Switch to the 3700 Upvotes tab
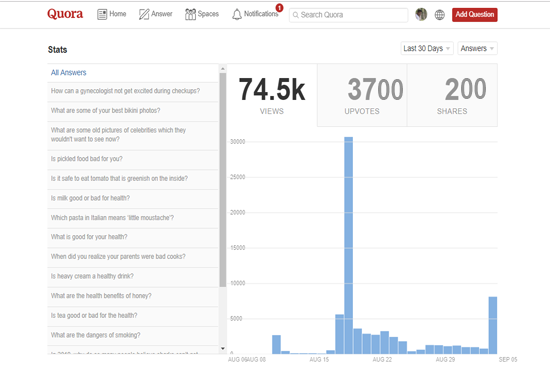This screenshot has height=370, width=550. (362, 95)
